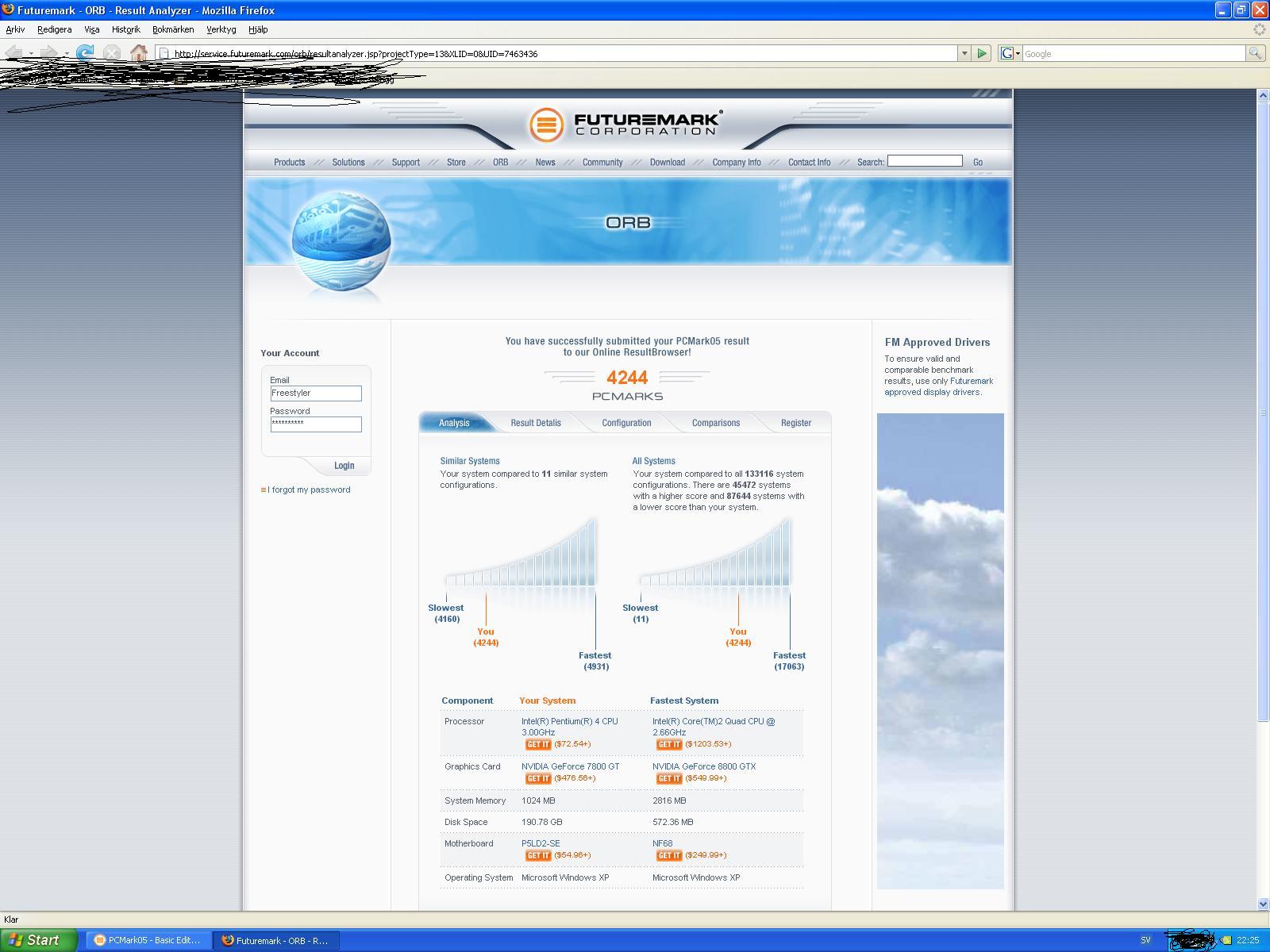Open the Support nav link

406,162
